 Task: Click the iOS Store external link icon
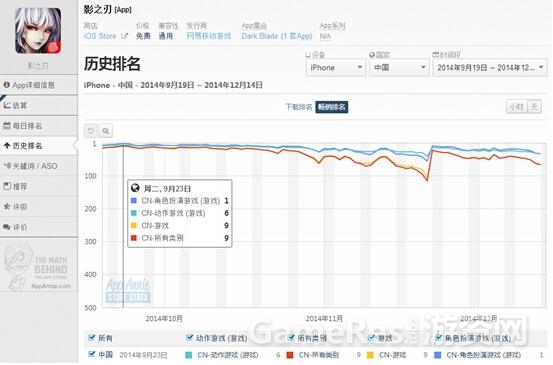pyautogui.click(x=124, y=36)
